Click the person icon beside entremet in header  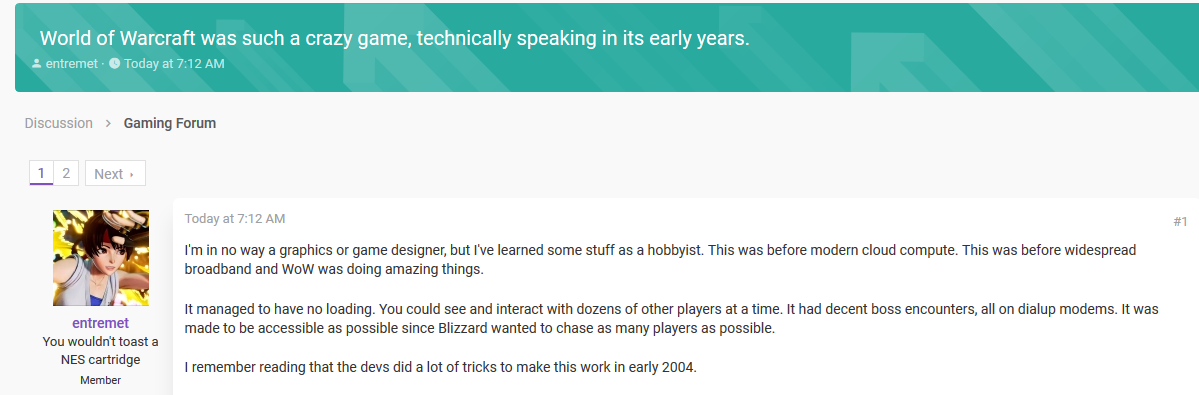[x=37, y=64]
